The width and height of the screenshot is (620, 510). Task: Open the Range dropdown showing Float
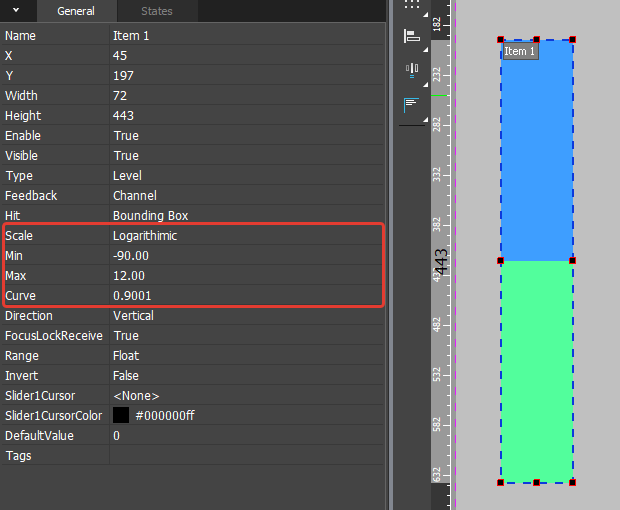(246, 356)
